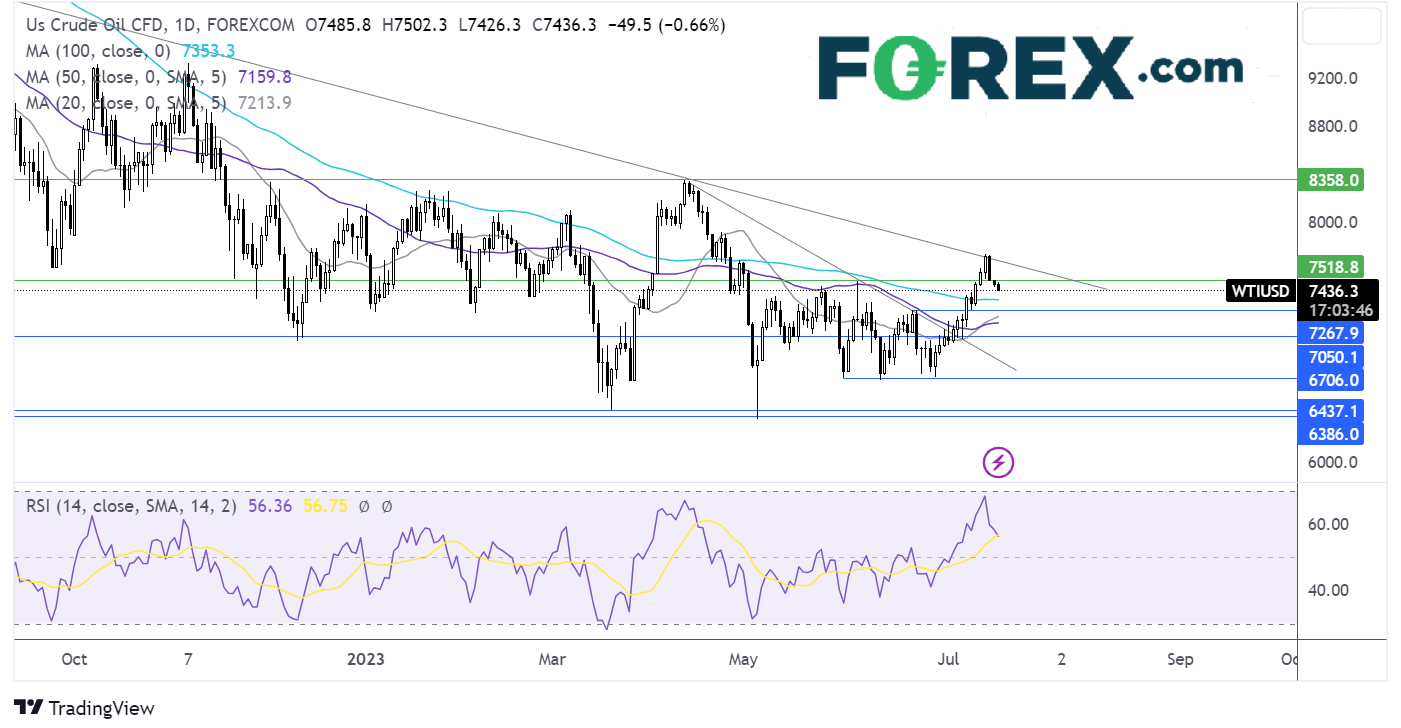This screenshot has height=728, width=1401.
Task: Click the purple lightning event icon
Action: [999, 462]
